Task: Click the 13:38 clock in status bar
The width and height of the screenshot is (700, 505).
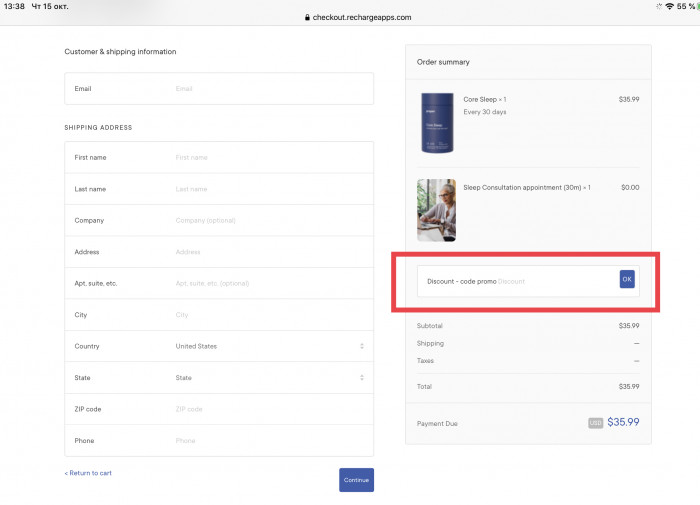Action: [x=14, y=6]
